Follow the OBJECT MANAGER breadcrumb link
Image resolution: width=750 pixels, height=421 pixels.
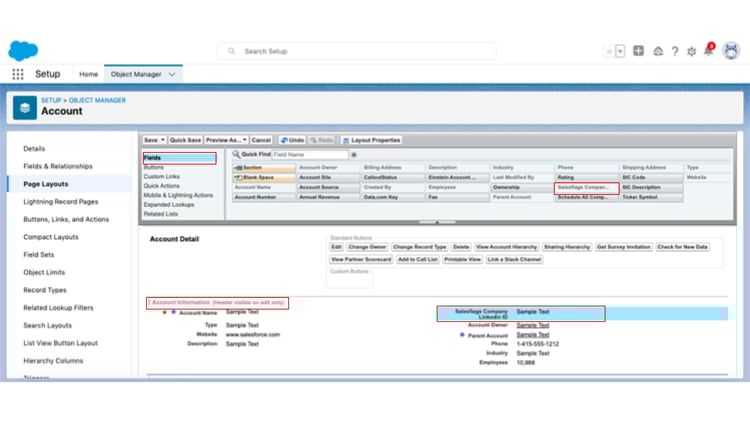point(97,100)
